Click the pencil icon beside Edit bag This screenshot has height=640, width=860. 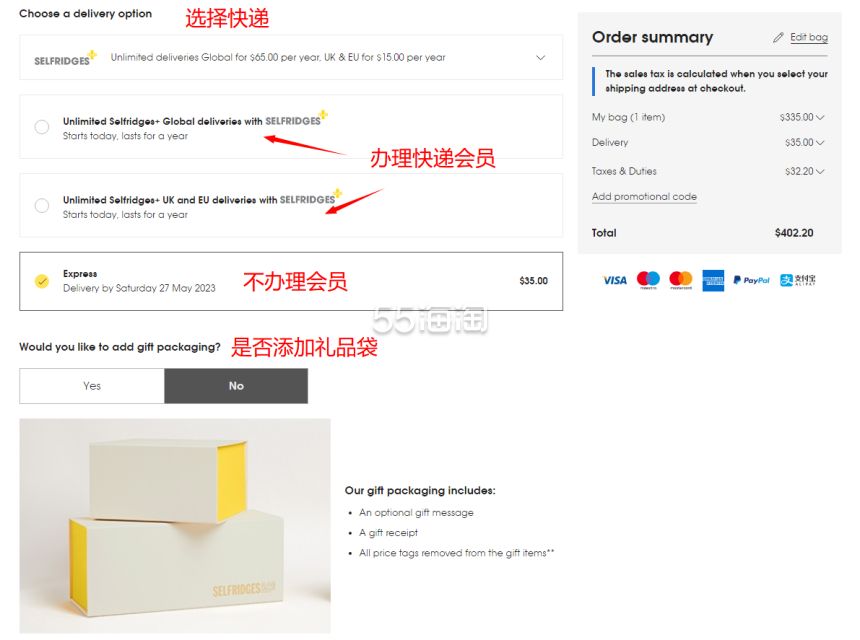pyautogui.click(x=778, y=37)
